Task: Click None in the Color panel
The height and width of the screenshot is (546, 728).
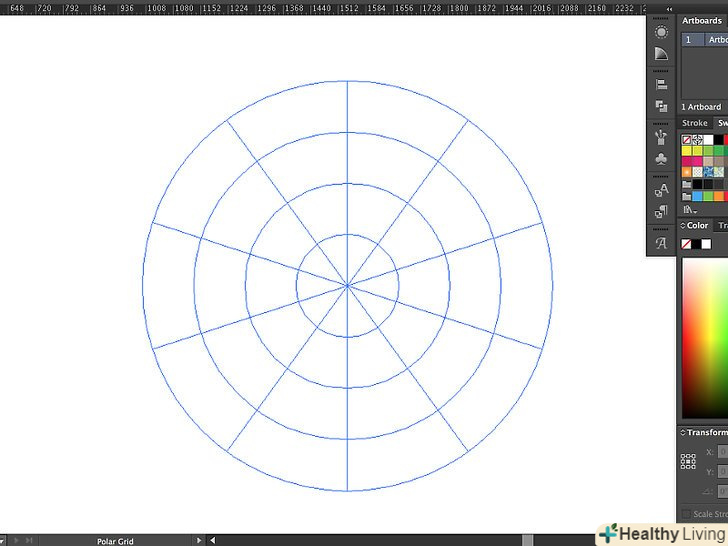Action: pyautogui.click(x=686, y=244)
